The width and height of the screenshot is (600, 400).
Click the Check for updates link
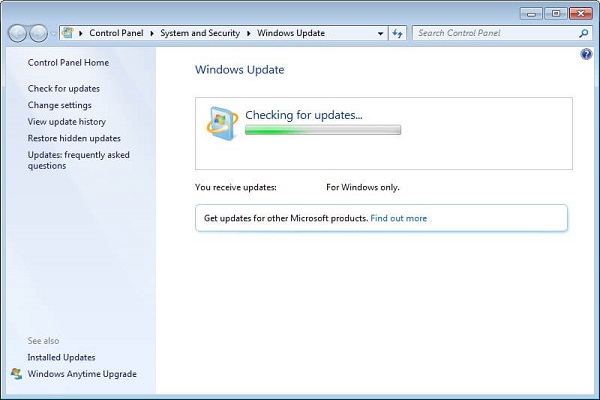pyautogui.click(x=64, y=89)
